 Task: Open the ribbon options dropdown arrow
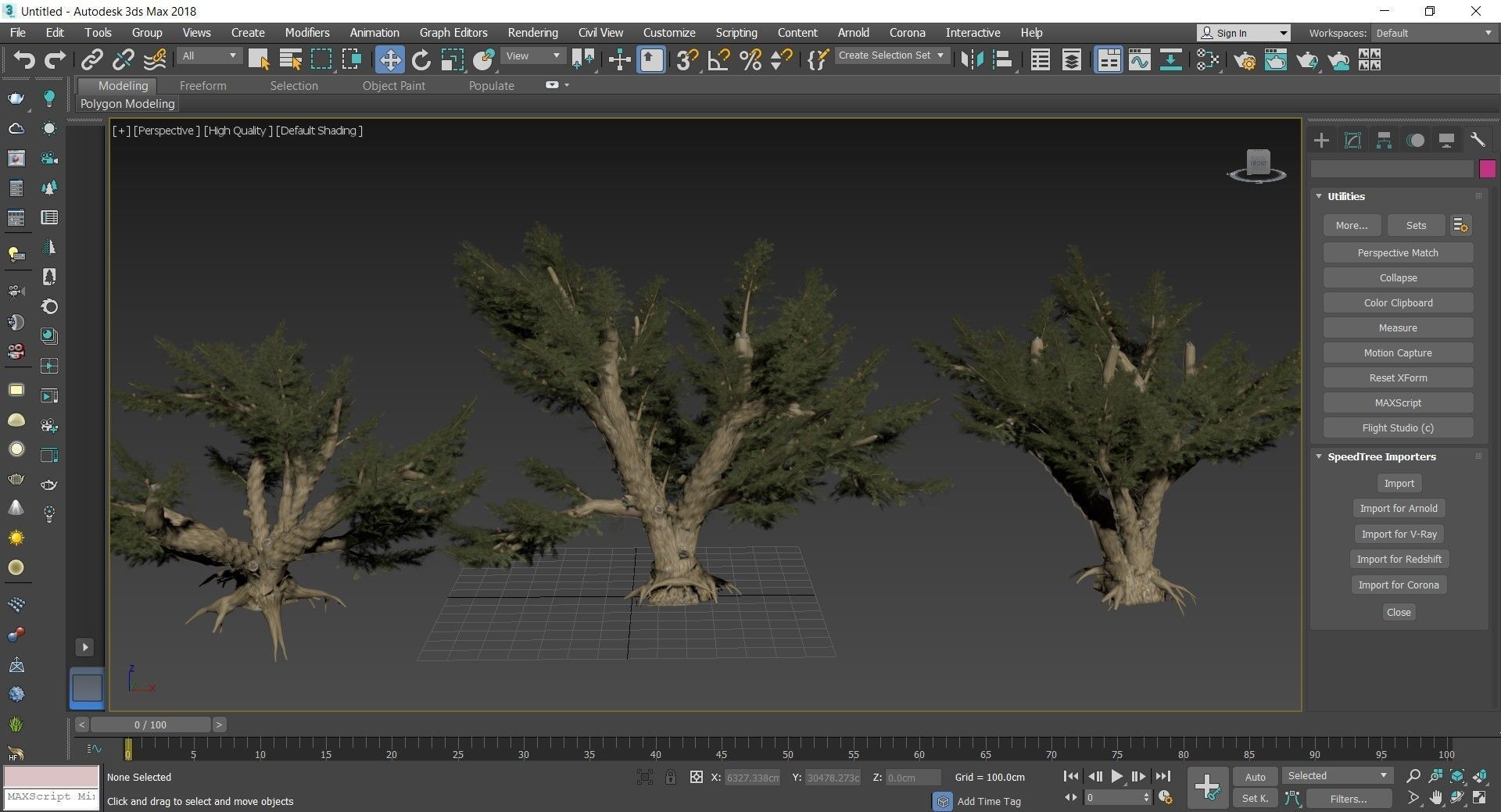click(x=567, y=85)
